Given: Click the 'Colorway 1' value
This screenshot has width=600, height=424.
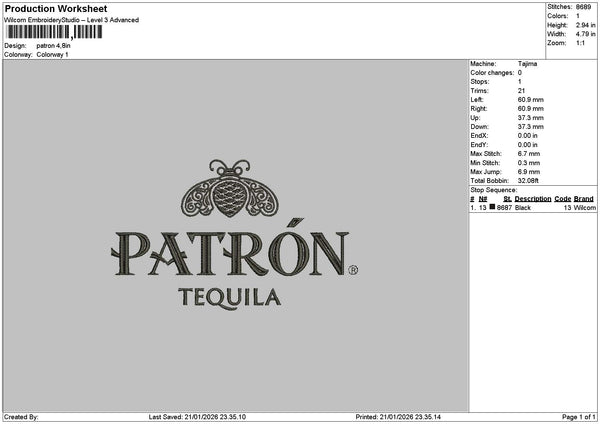Looking at the screenshot, I should coord(52,55).
